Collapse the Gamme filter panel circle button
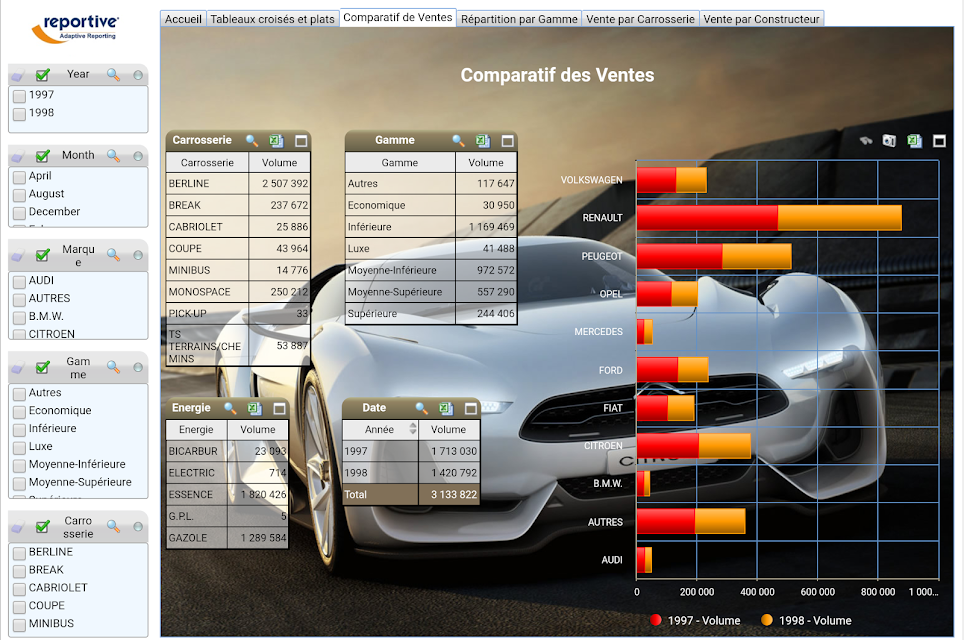The width and height of the screenshot is (964, 640). [x=138, y=367]
